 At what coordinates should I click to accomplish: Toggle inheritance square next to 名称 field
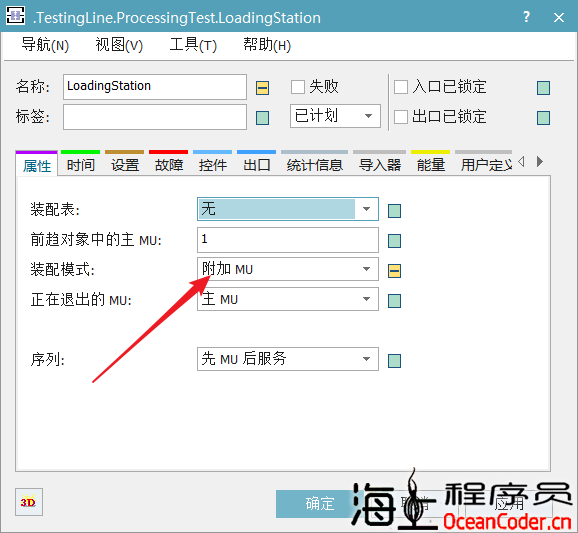262,88
